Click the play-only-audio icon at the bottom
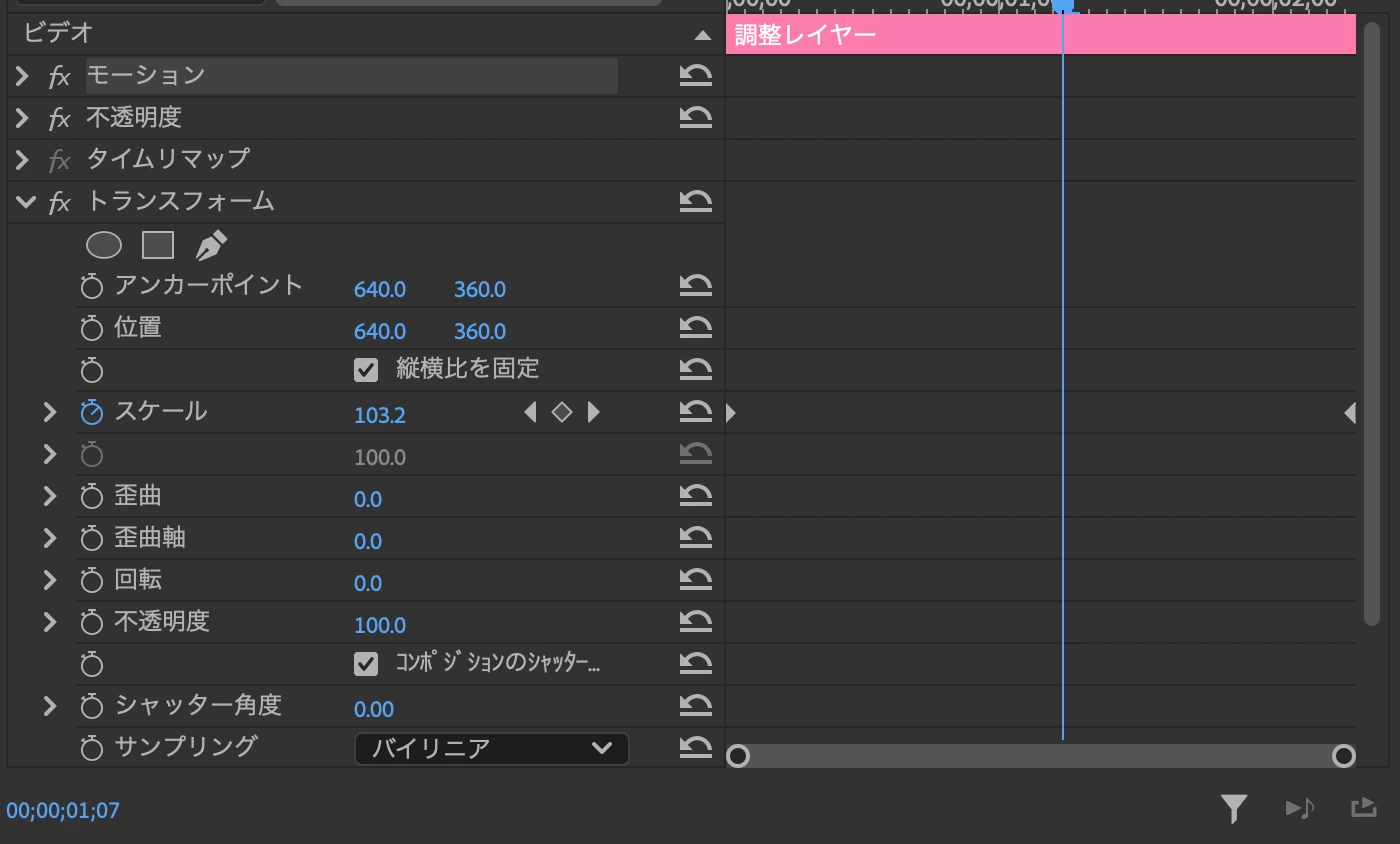The height and width of the screenshot is (844, 1400). [x=1300, y=808]
